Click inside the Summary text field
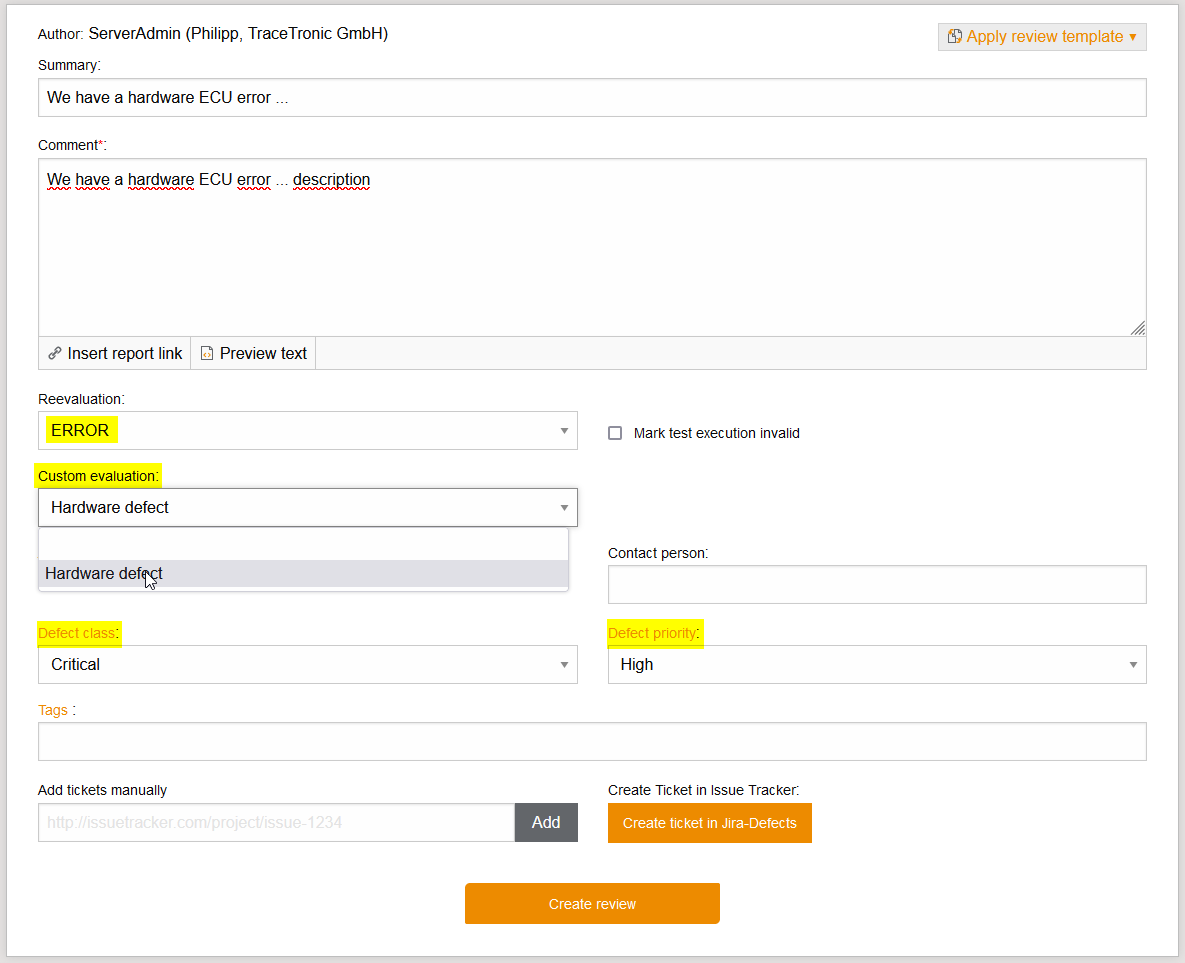This screenshot has width=1185, height=963. pos(592,97)
